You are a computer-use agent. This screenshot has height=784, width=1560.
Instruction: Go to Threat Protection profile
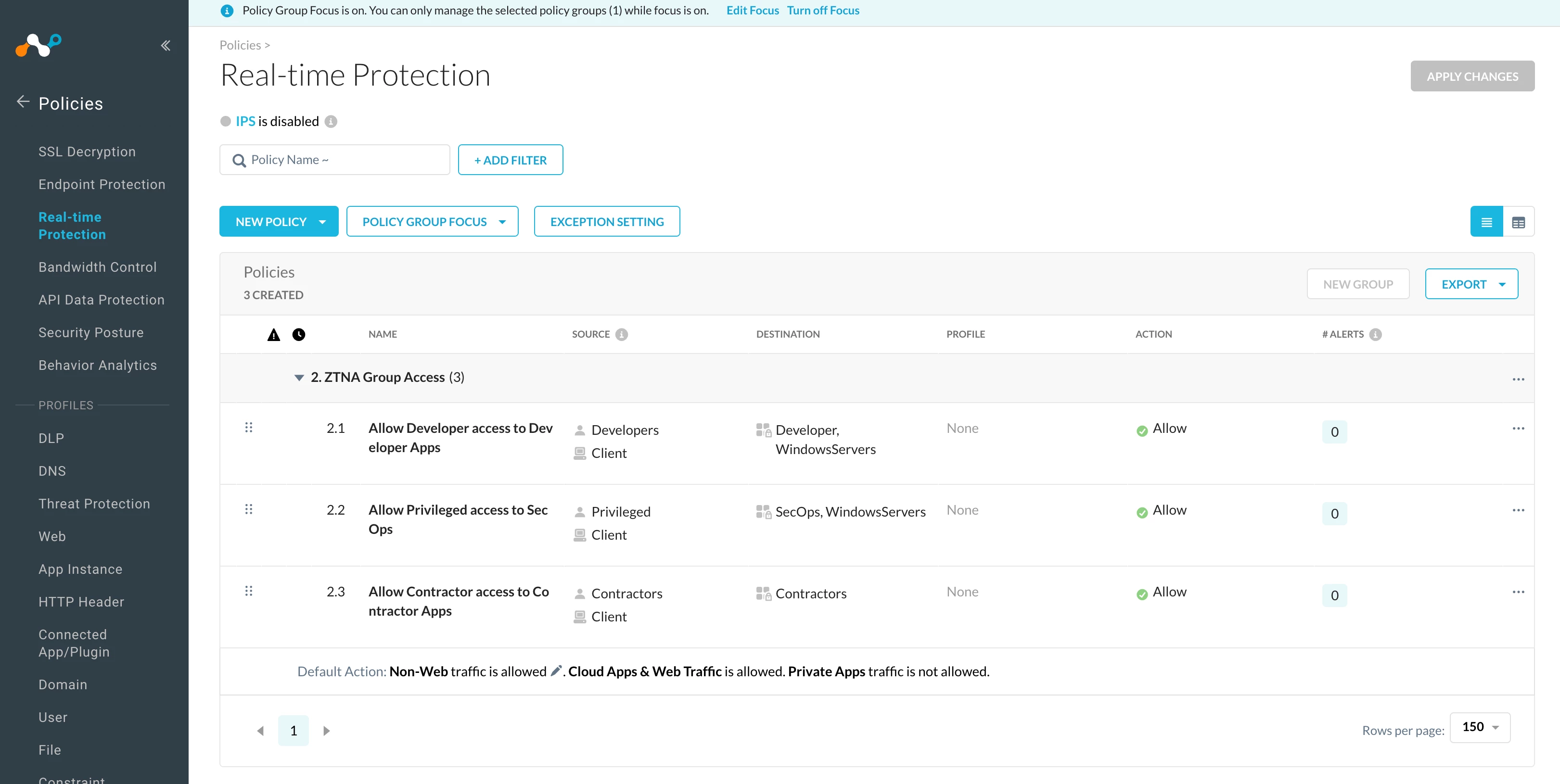point(94,504)
